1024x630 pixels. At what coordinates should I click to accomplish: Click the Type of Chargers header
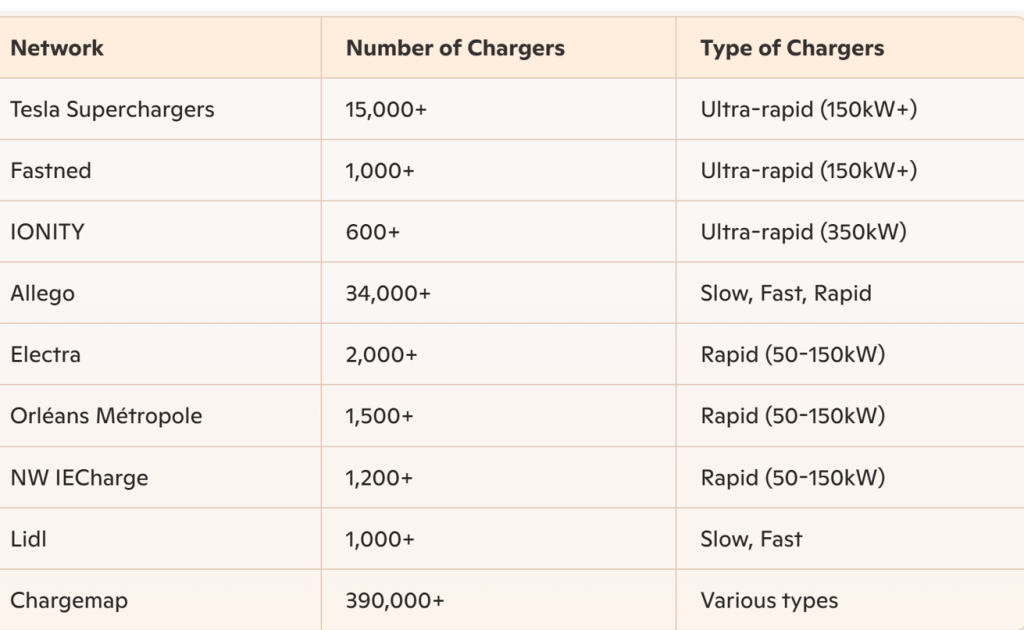coord(792,48)
